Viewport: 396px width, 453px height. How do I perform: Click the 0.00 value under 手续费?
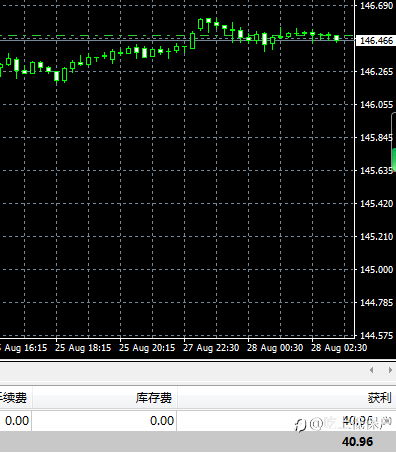coord(17,421)
